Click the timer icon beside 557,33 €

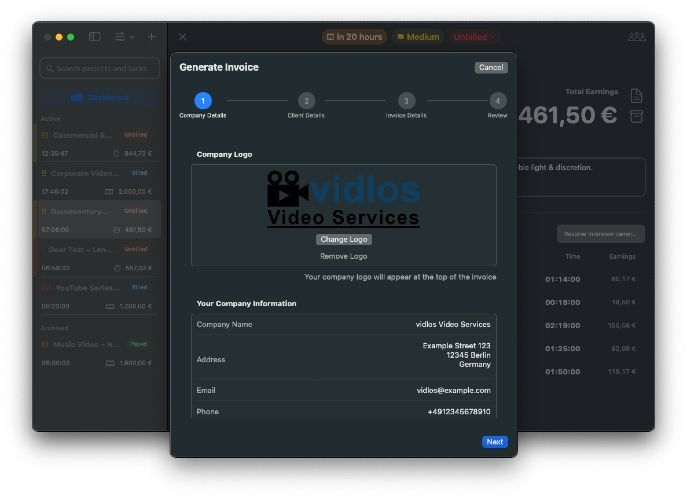point(117,268)
